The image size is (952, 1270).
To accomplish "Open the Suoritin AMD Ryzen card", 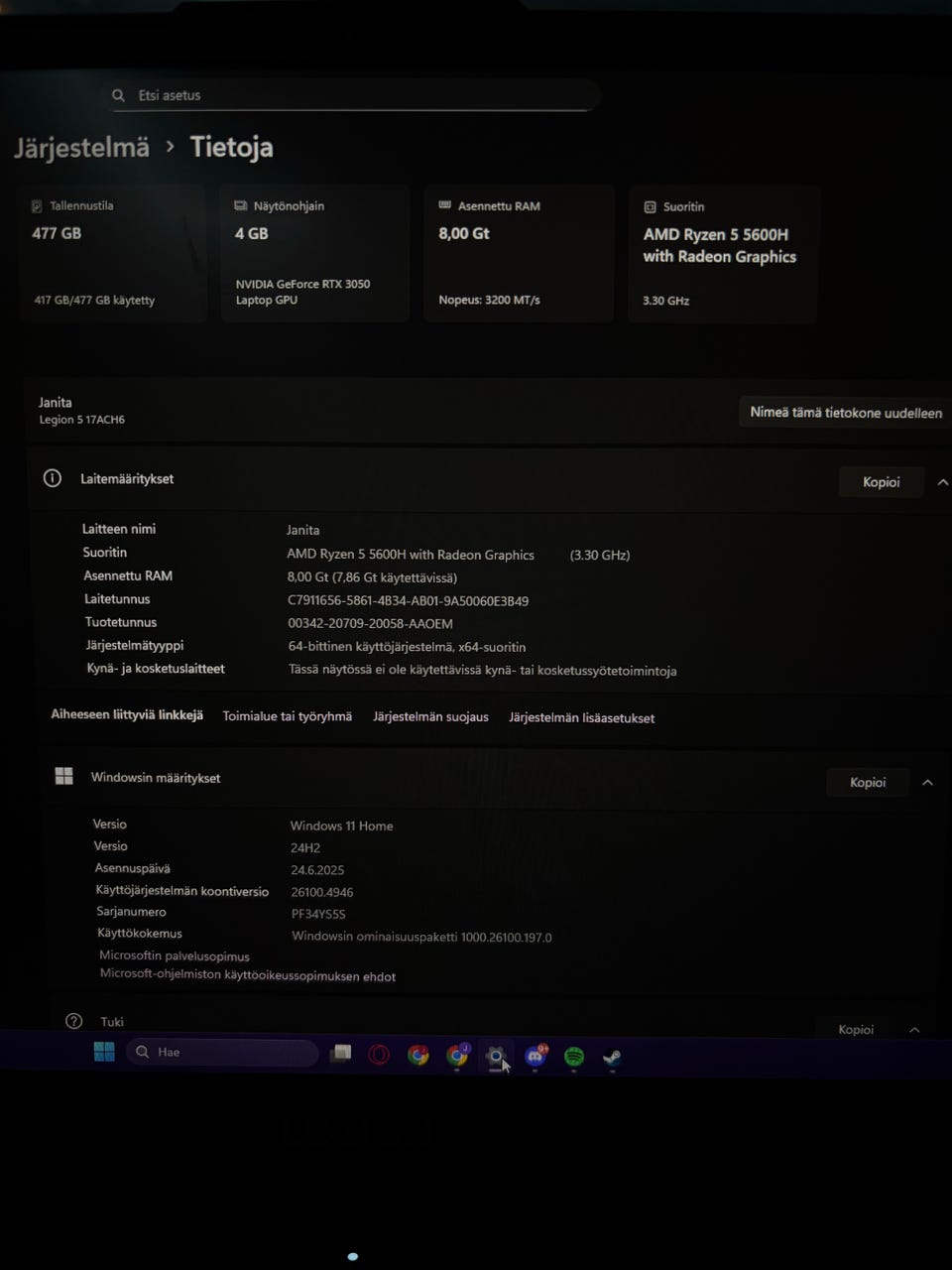I will coord(723,254).
